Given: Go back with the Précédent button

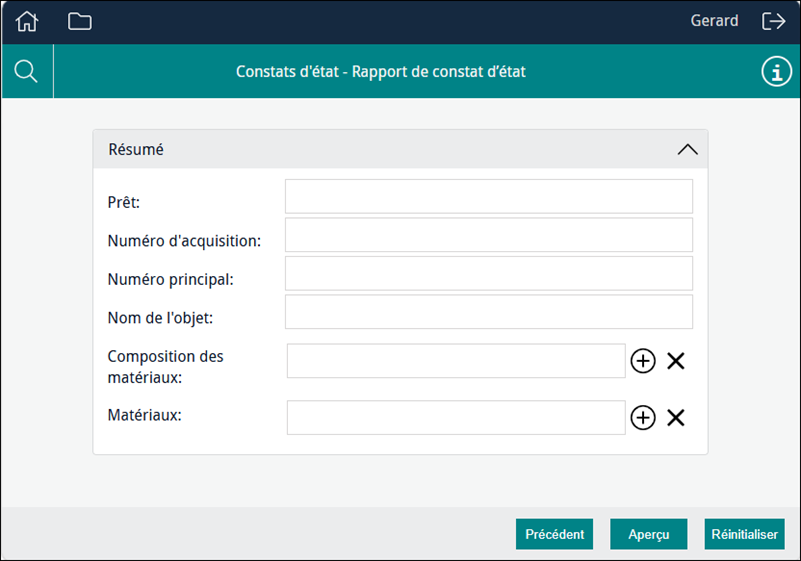Looking at the screenshot, I should pyautogui.click(x=554, y=534).
